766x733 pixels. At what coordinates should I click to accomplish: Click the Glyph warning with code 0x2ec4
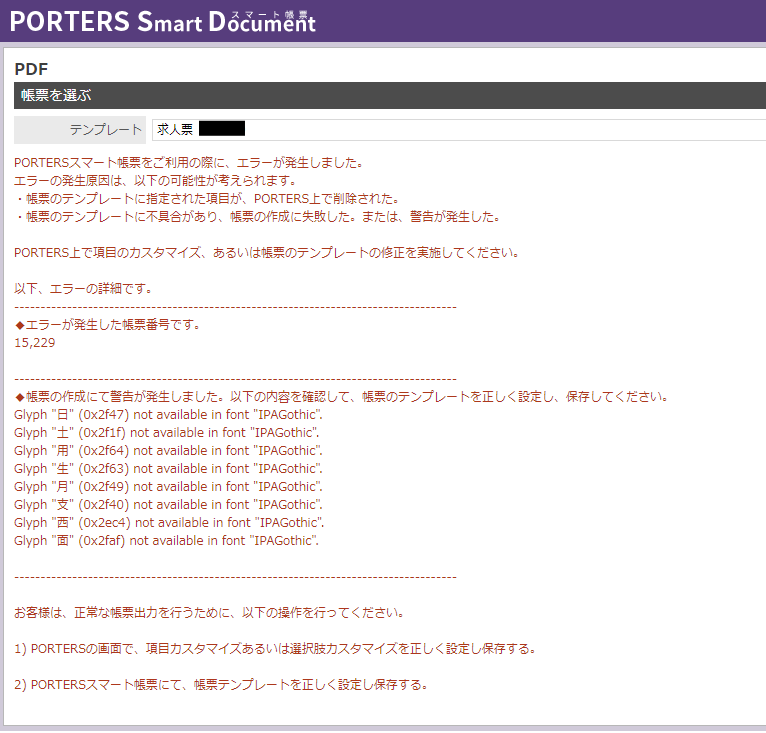click(x=169, y=523)
